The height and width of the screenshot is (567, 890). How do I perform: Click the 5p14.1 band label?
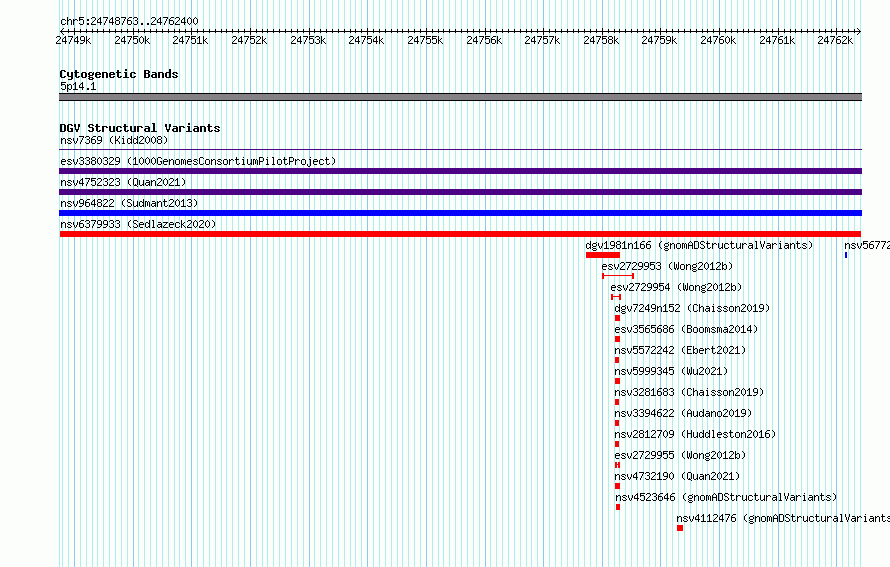78,86
